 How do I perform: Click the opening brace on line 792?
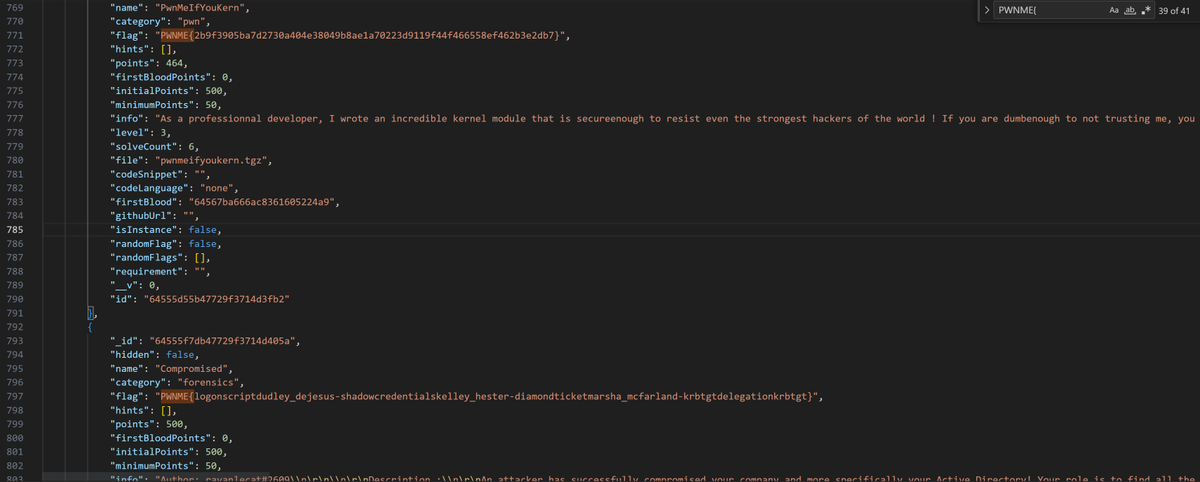click(90, 326)
